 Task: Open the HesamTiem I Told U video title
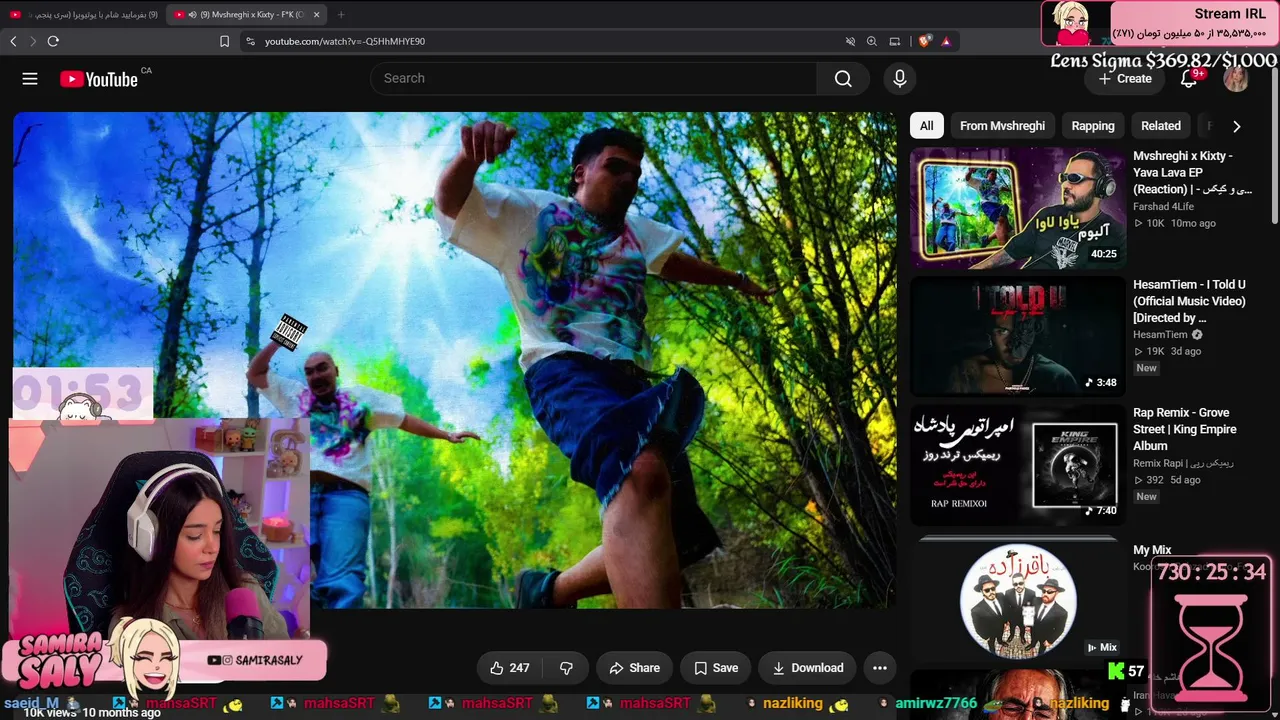click(x=1190, y=301)
